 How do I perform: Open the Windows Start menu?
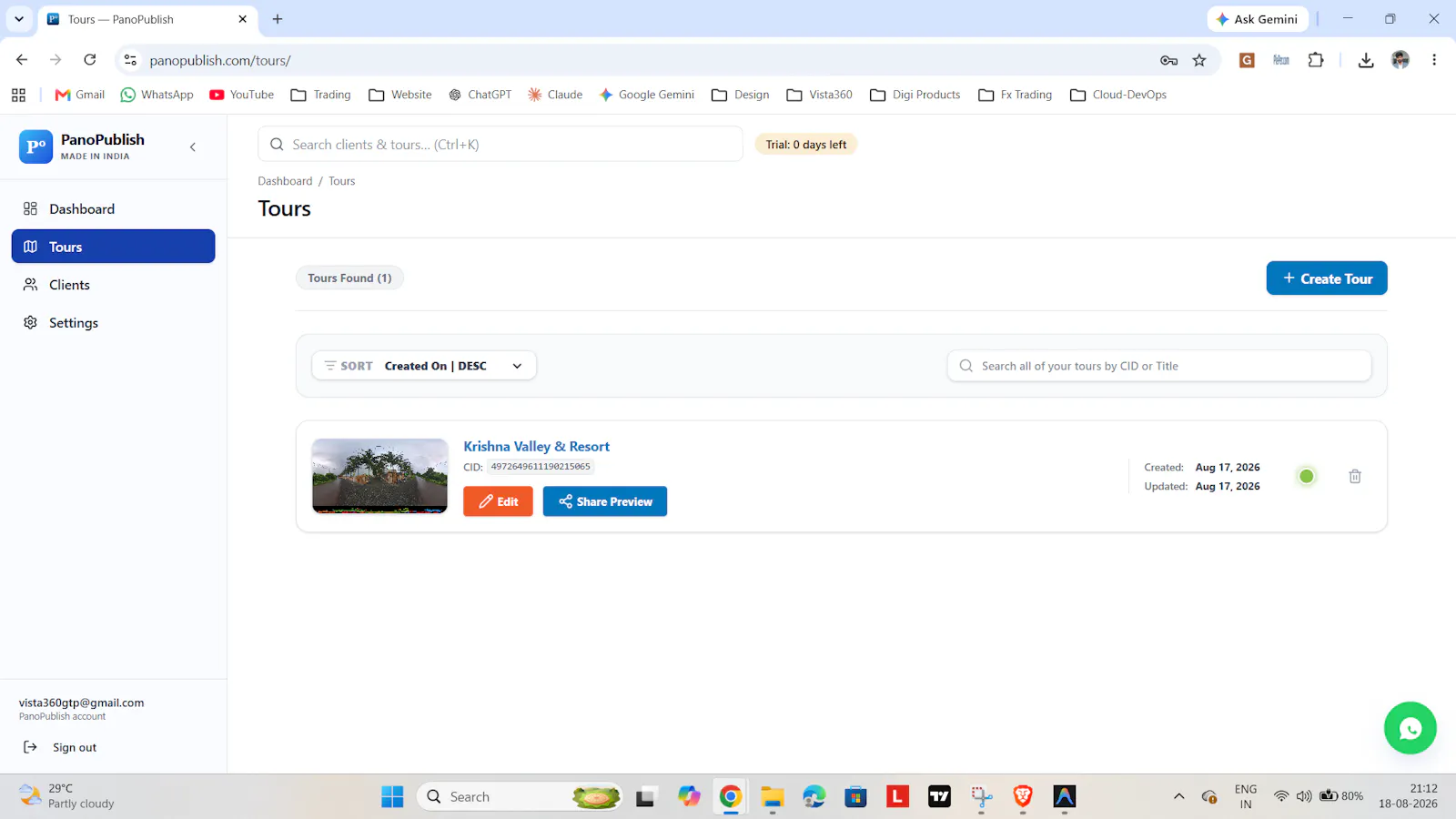click(x=392, y=797)
